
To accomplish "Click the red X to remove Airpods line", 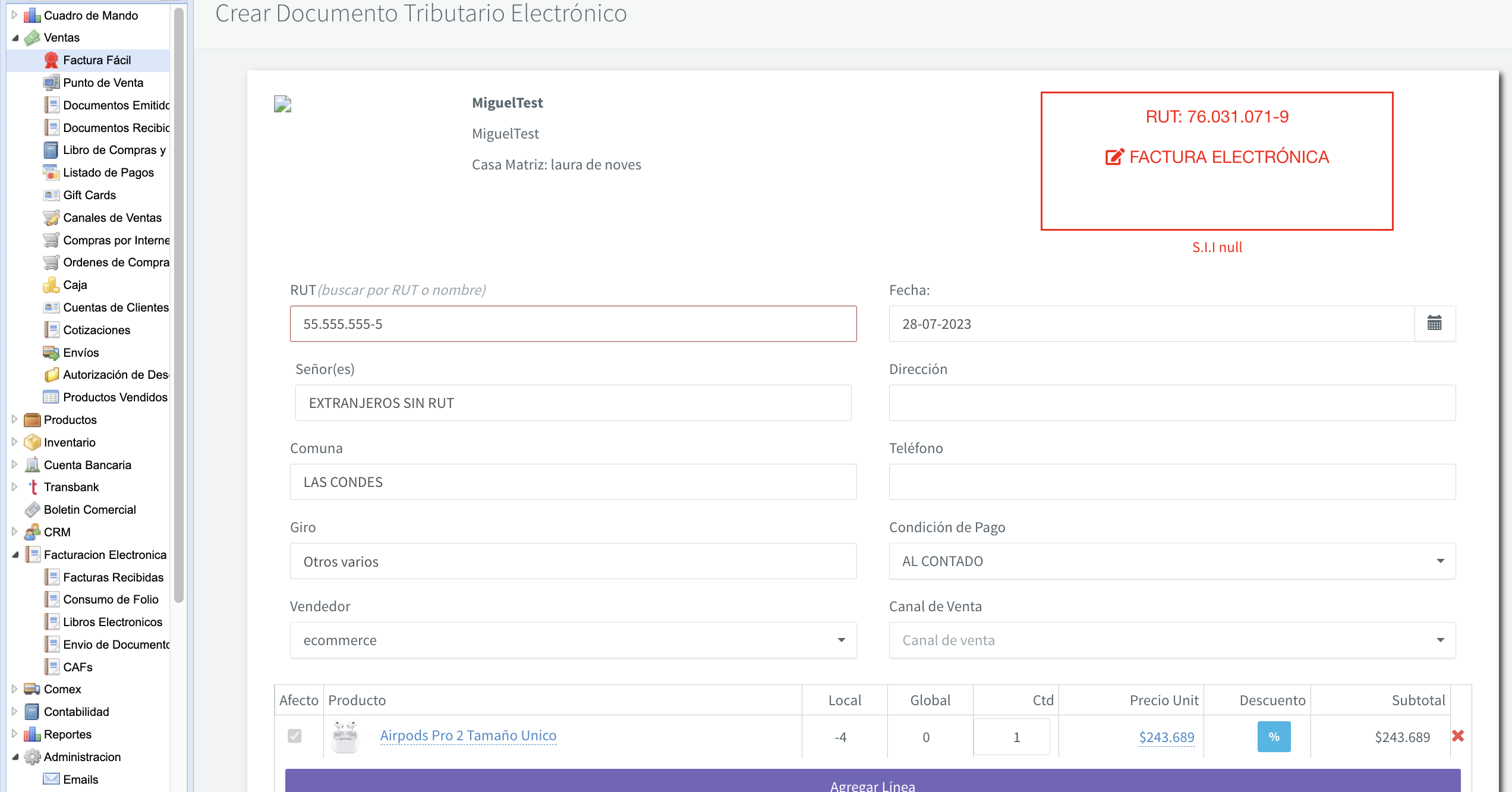I will pos(1457,736).
